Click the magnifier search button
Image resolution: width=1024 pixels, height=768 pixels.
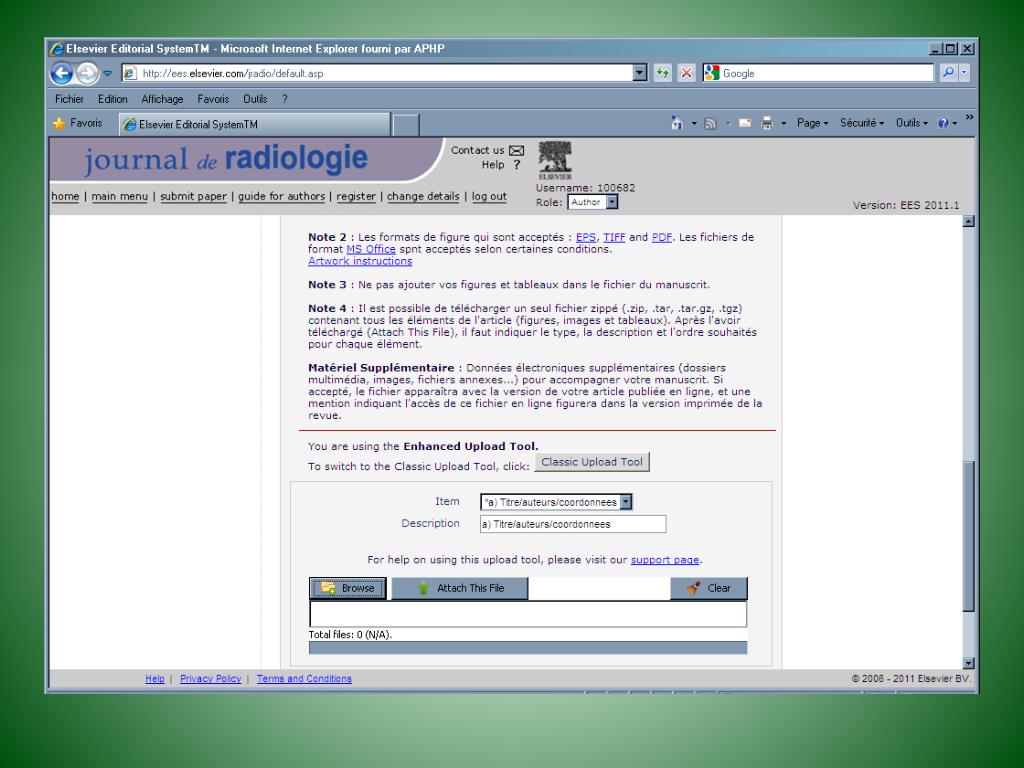point(948,73)
